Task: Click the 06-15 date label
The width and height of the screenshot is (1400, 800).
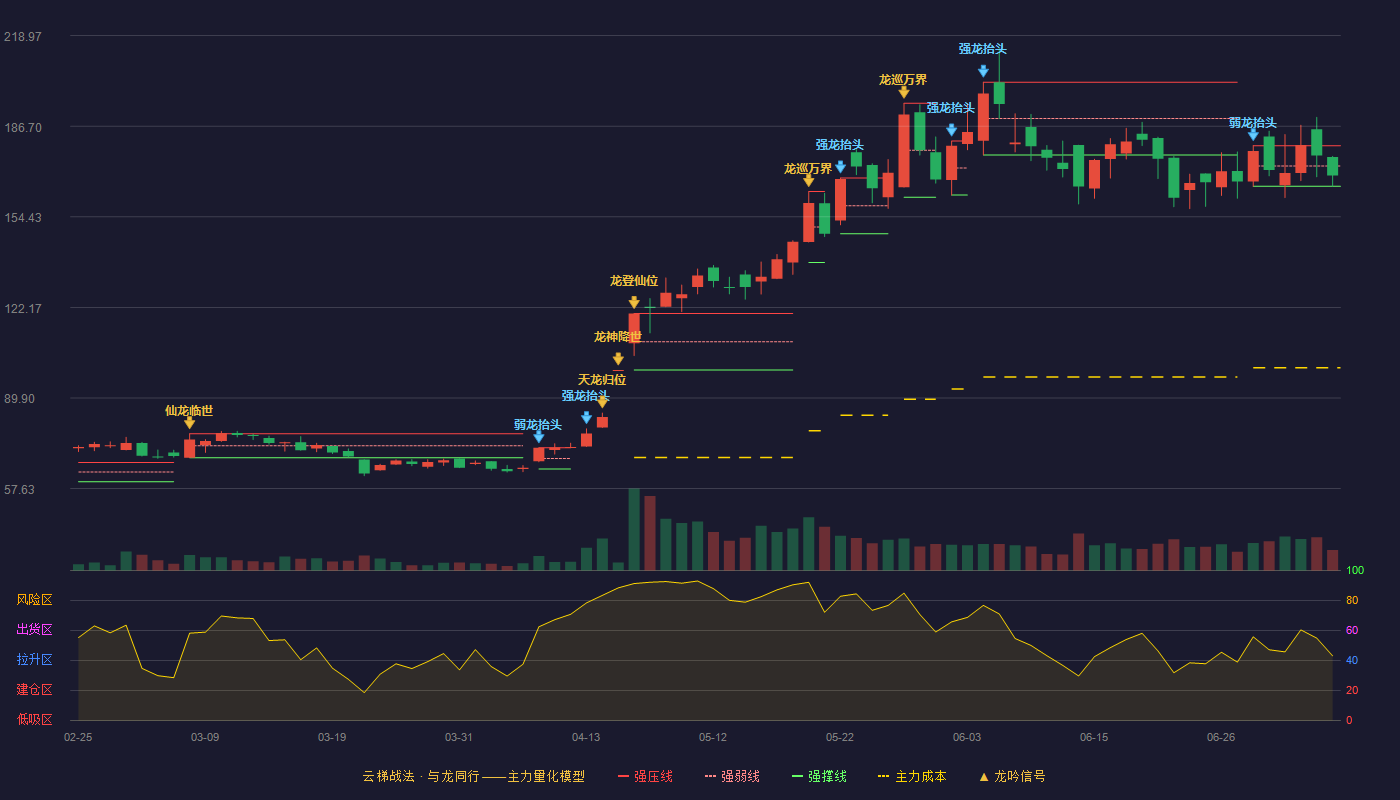Action: [1094, 737]
